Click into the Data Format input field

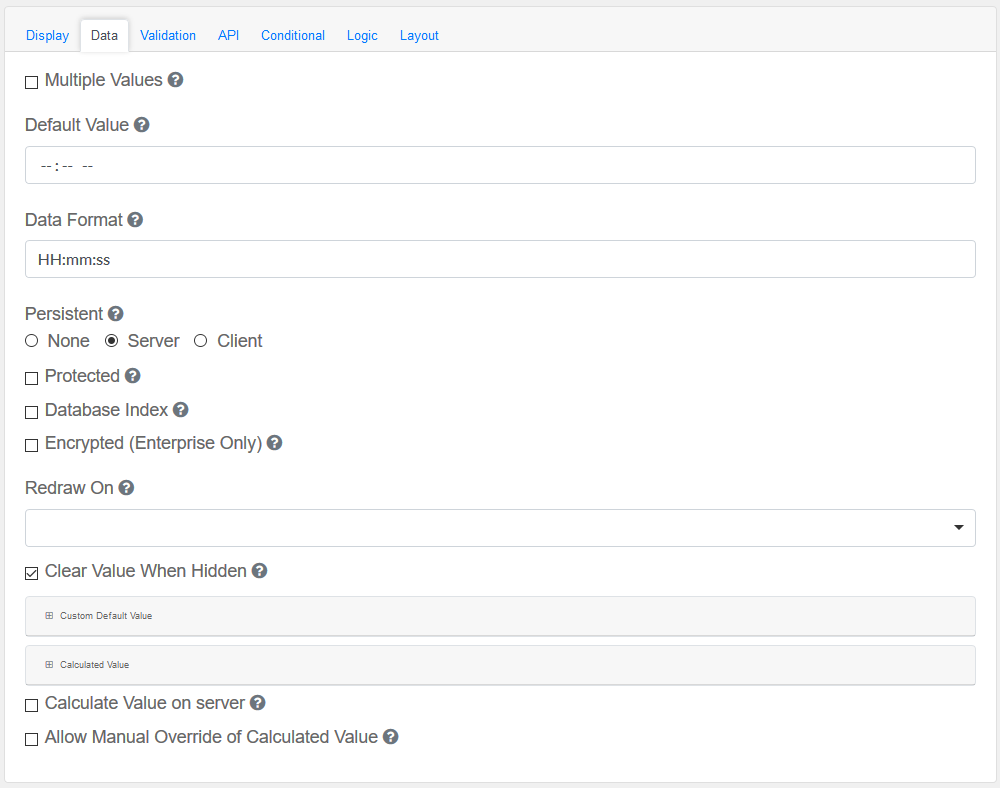(500, 259)
